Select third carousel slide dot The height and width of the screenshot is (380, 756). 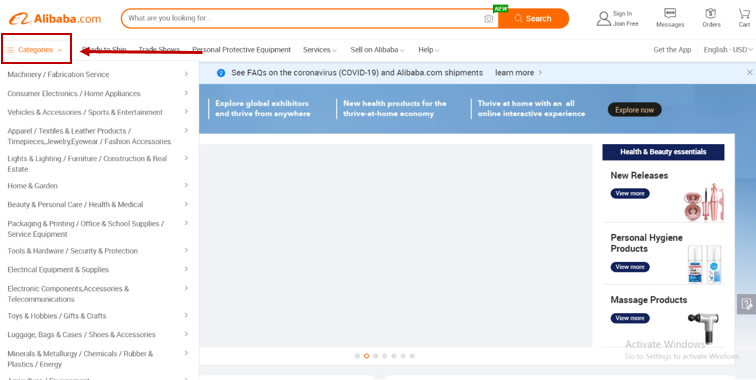[376, 356]
